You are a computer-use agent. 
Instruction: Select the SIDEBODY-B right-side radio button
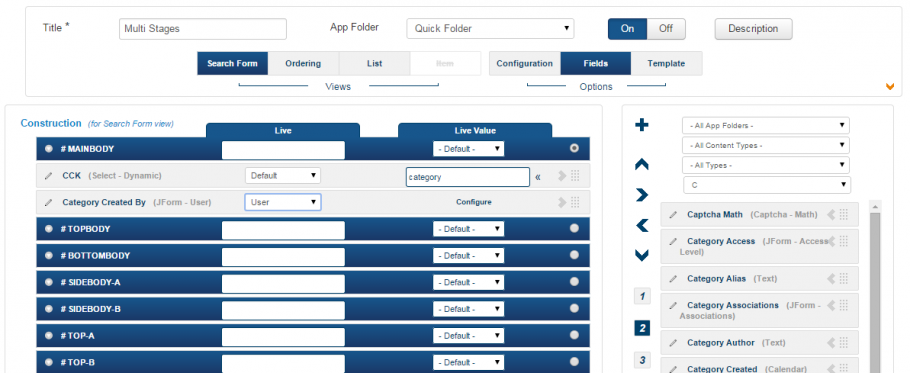click(x=574, y=309)
